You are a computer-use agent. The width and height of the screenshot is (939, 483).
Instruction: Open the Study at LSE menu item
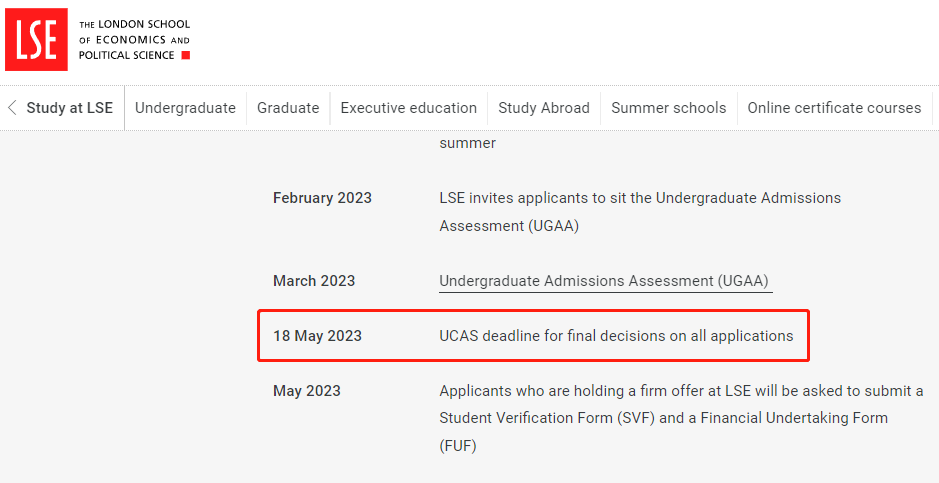pos(69,108)
